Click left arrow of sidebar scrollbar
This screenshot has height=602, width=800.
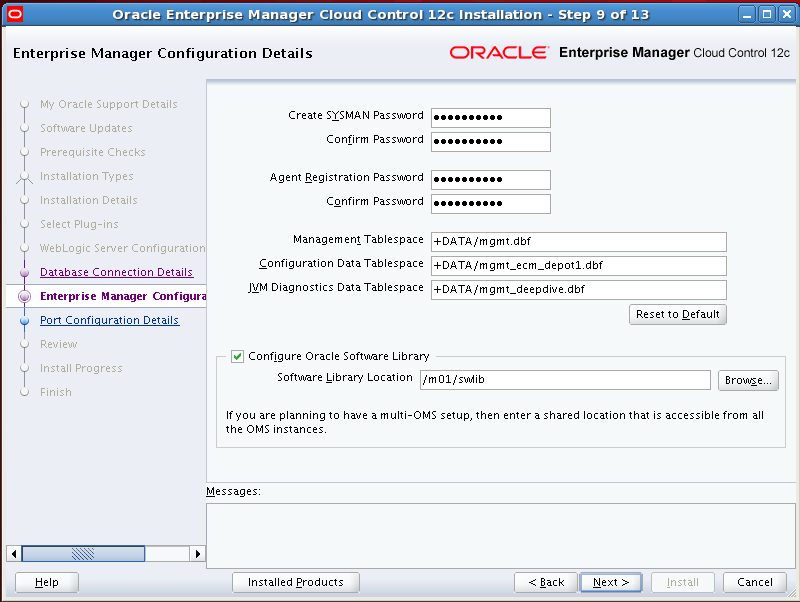pos(14,554)
